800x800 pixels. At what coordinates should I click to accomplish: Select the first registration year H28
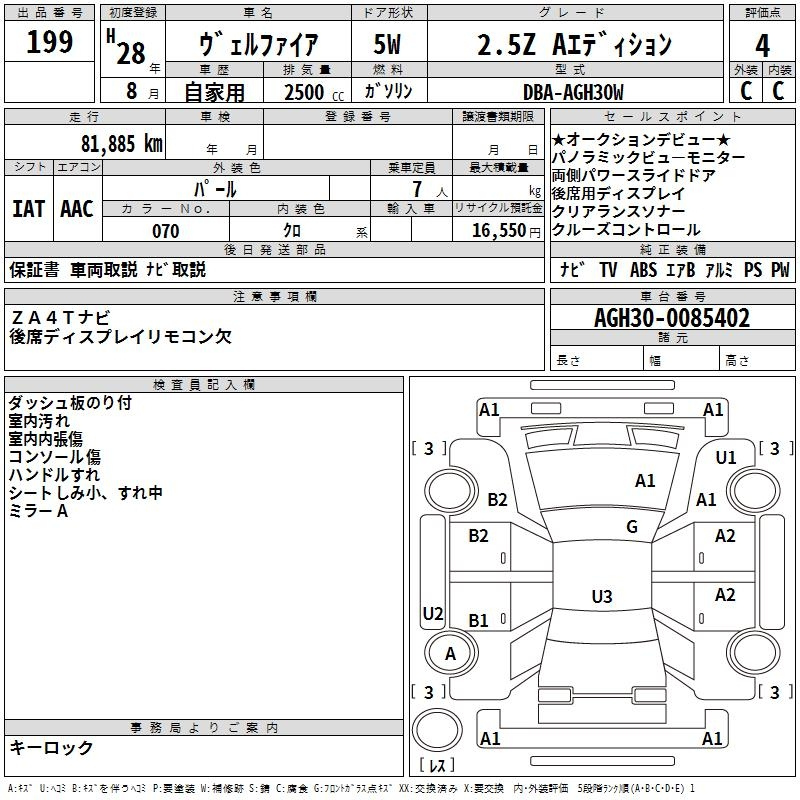tap(126, 47)
